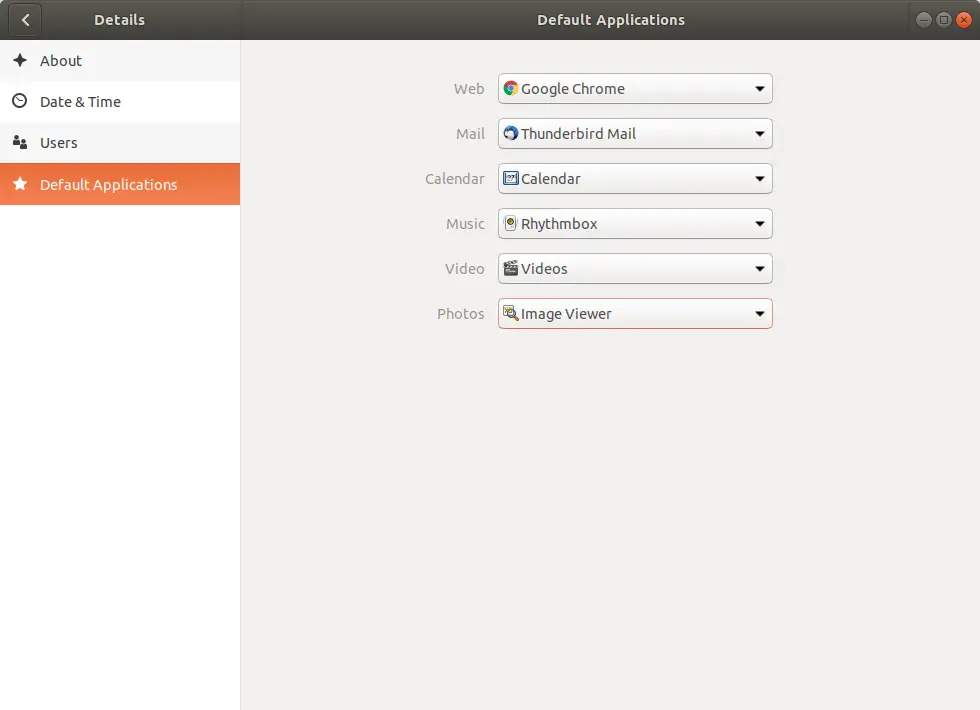The image size is (980, 710).
Task: Click the Default Applications star icon
Action: pos(20,184)
